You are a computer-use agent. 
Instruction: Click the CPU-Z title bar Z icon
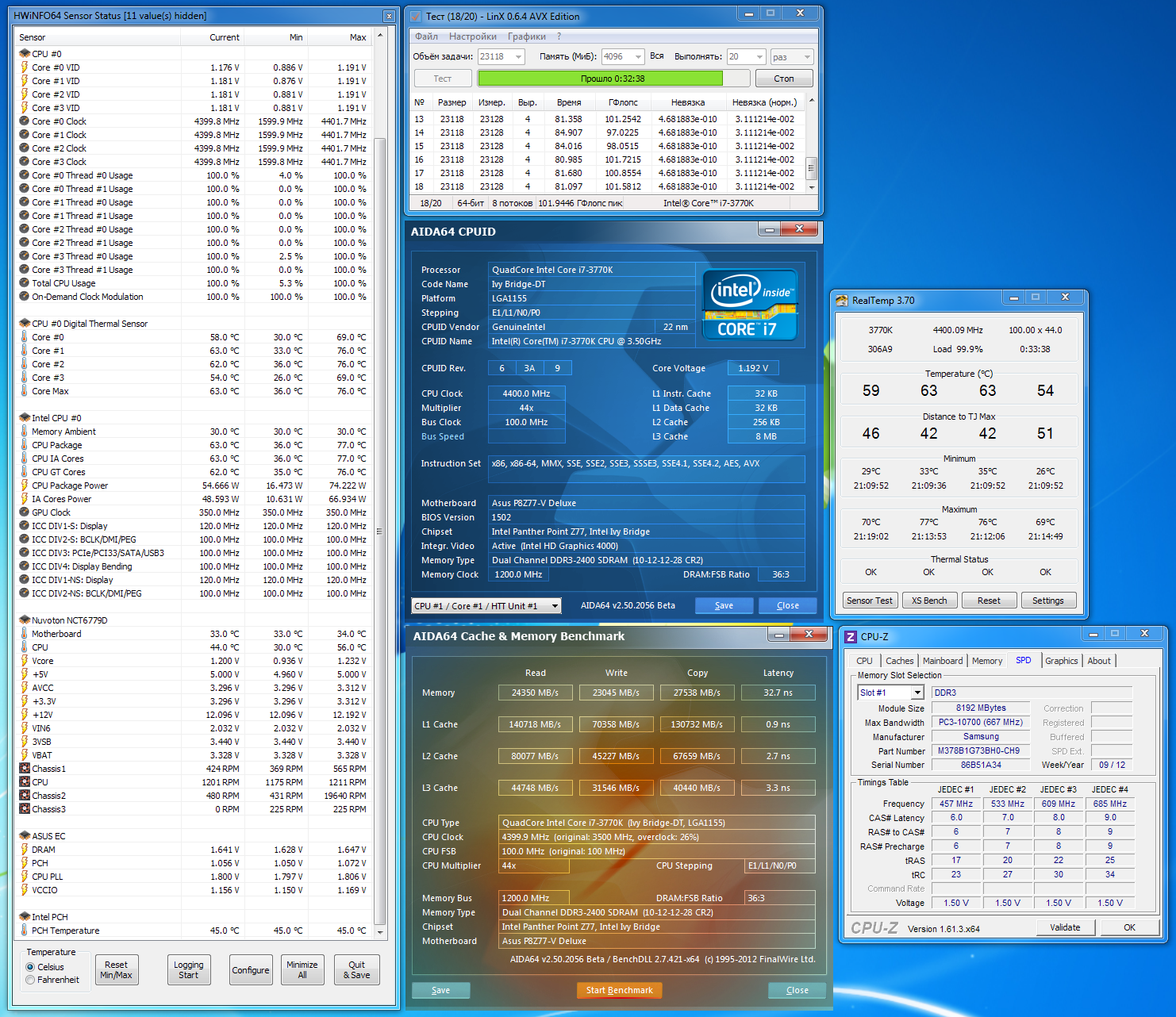click(851, 637)
